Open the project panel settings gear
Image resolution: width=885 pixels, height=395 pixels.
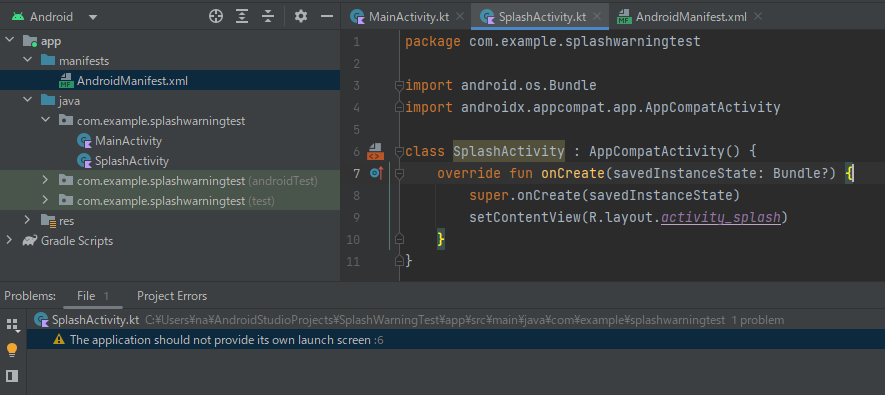pos(301,16)
